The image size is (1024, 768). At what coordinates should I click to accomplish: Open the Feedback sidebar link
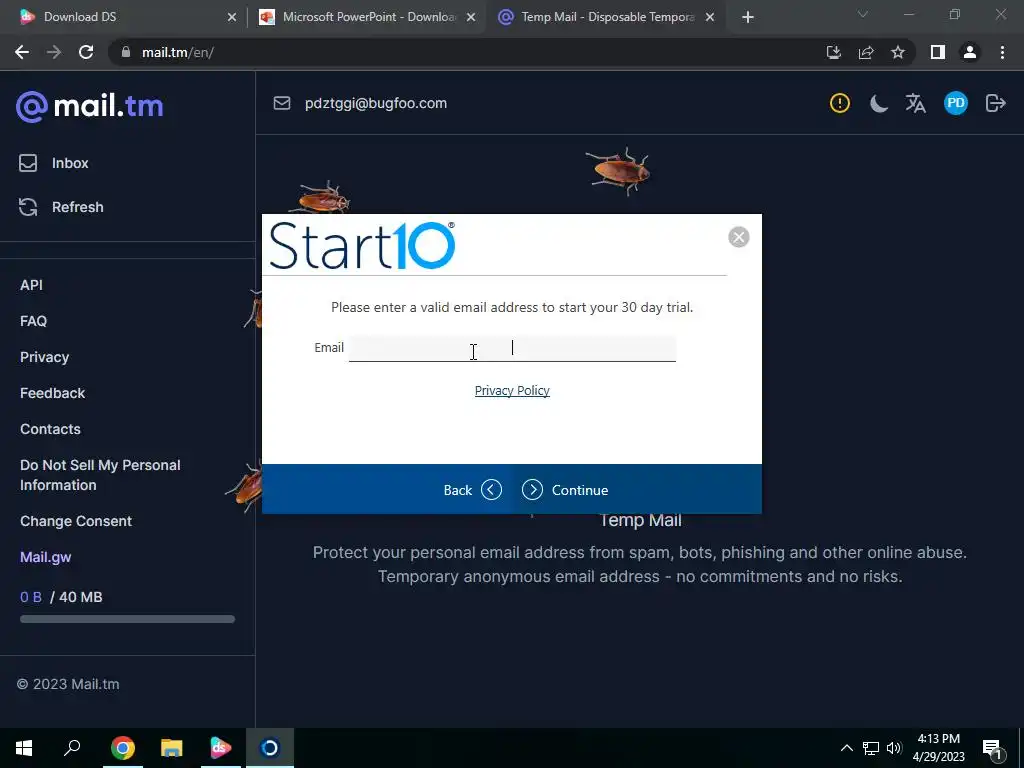(52, 393)
